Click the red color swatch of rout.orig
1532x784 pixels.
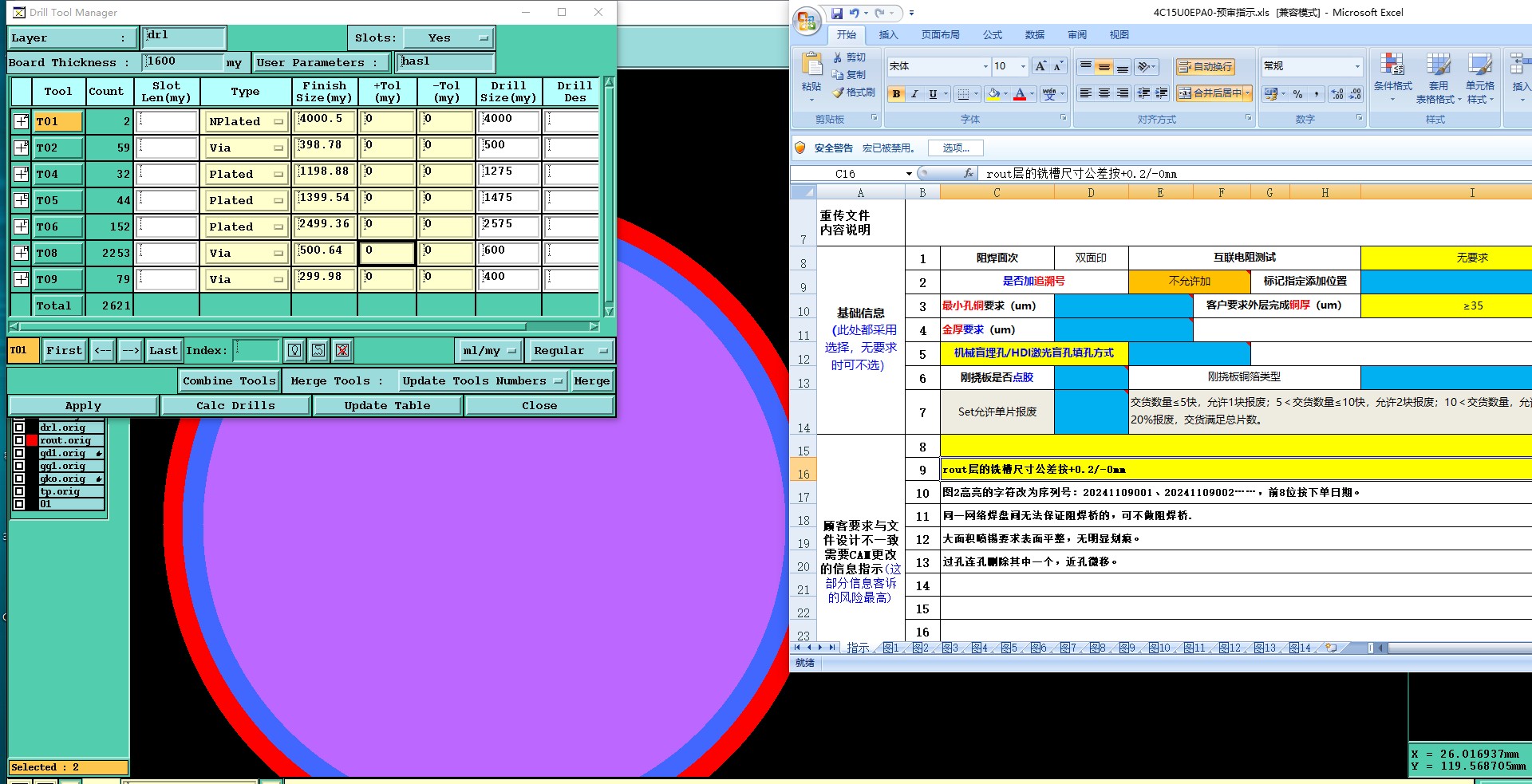[x=32, y=440]
